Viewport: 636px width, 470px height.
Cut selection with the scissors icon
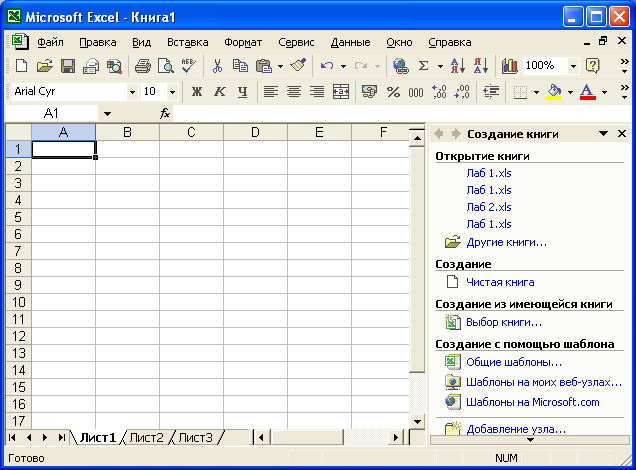pos(217,65)
